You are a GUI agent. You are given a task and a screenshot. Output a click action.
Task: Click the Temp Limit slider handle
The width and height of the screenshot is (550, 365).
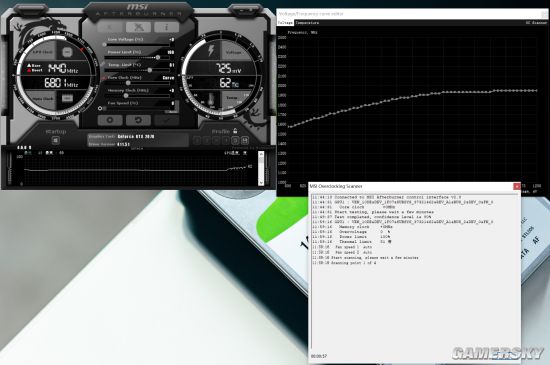coord(150,70)
